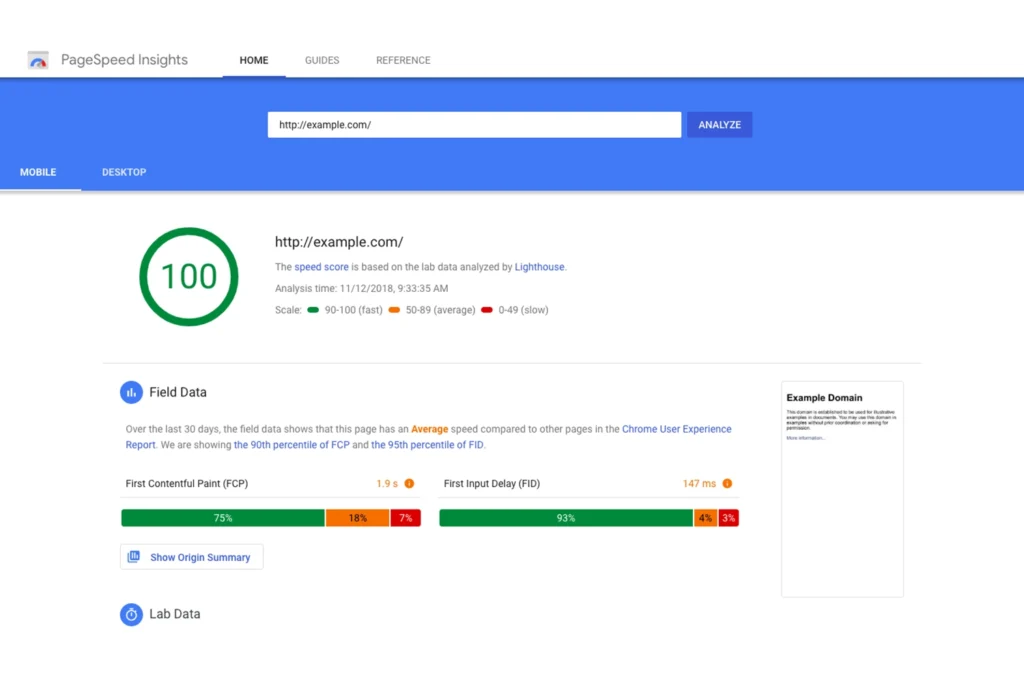Click the red 7% FCP bar segment
1024x683 pixels.
406,518
